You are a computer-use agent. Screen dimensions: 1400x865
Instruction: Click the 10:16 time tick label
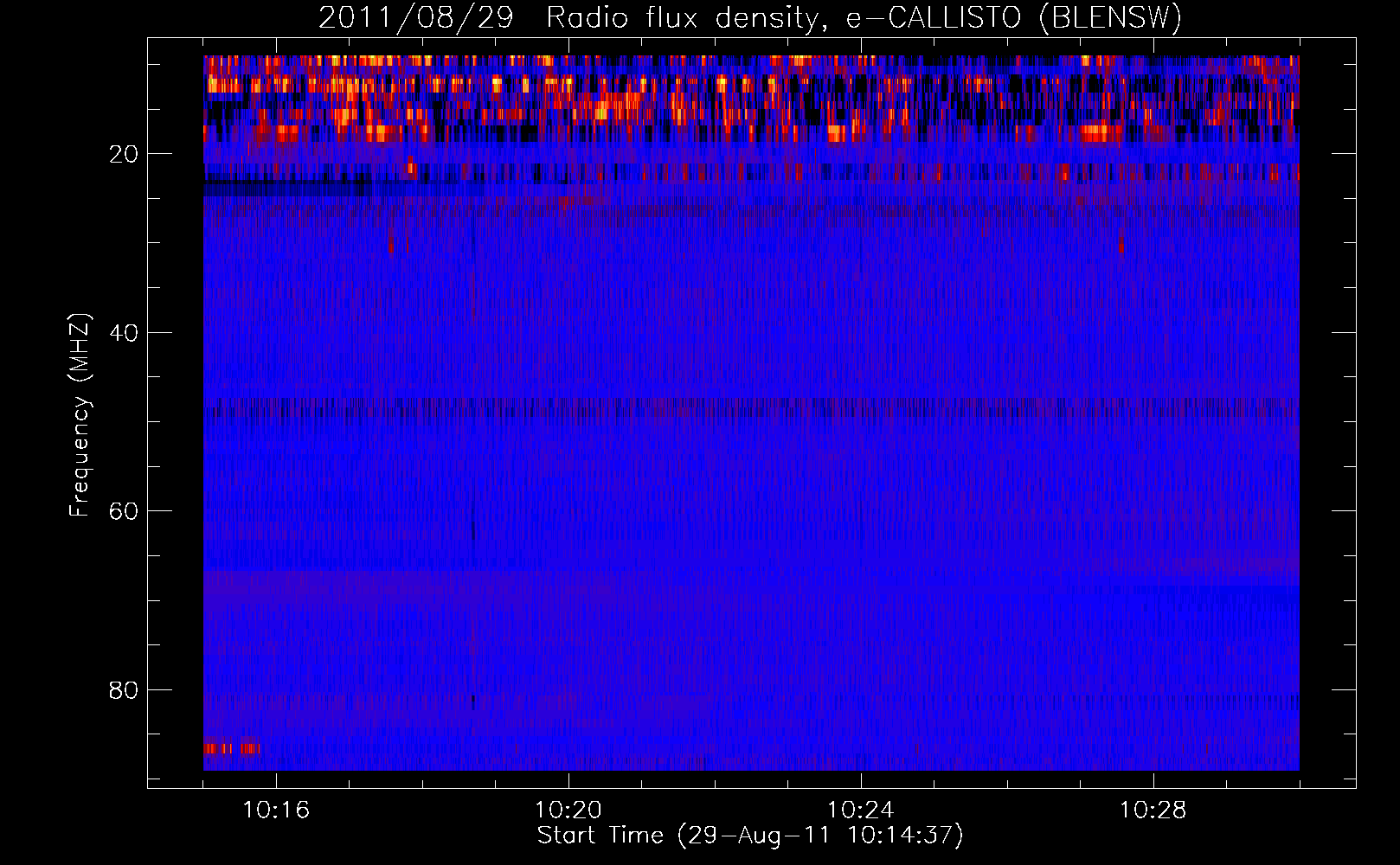click(276, 811)
